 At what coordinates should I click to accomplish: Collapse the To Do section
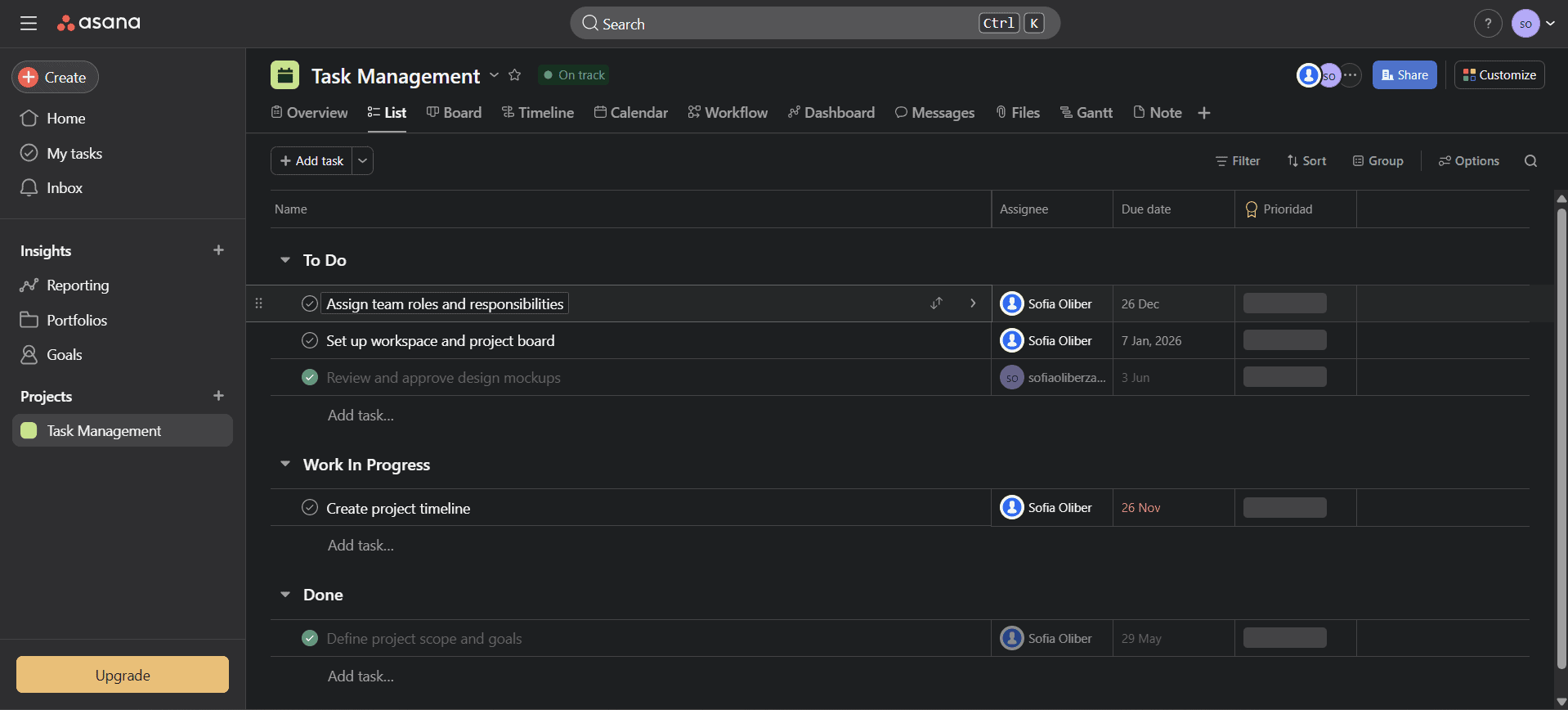click(285, 260)
